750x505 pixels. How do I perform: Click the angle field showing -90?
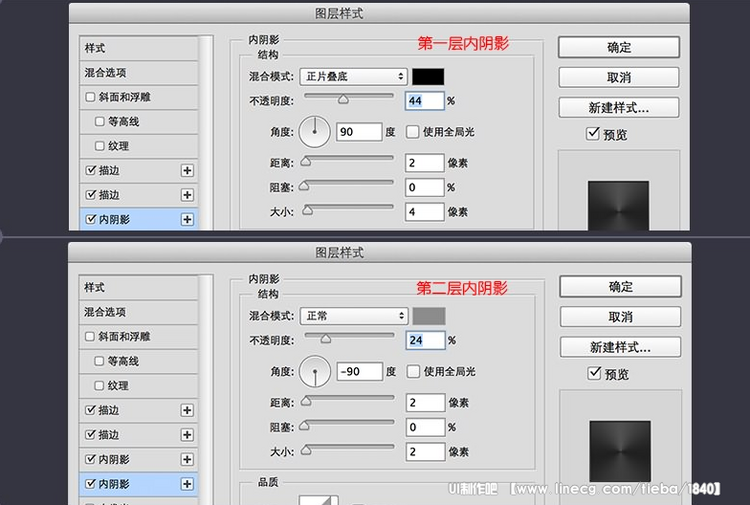pos(360,372)
